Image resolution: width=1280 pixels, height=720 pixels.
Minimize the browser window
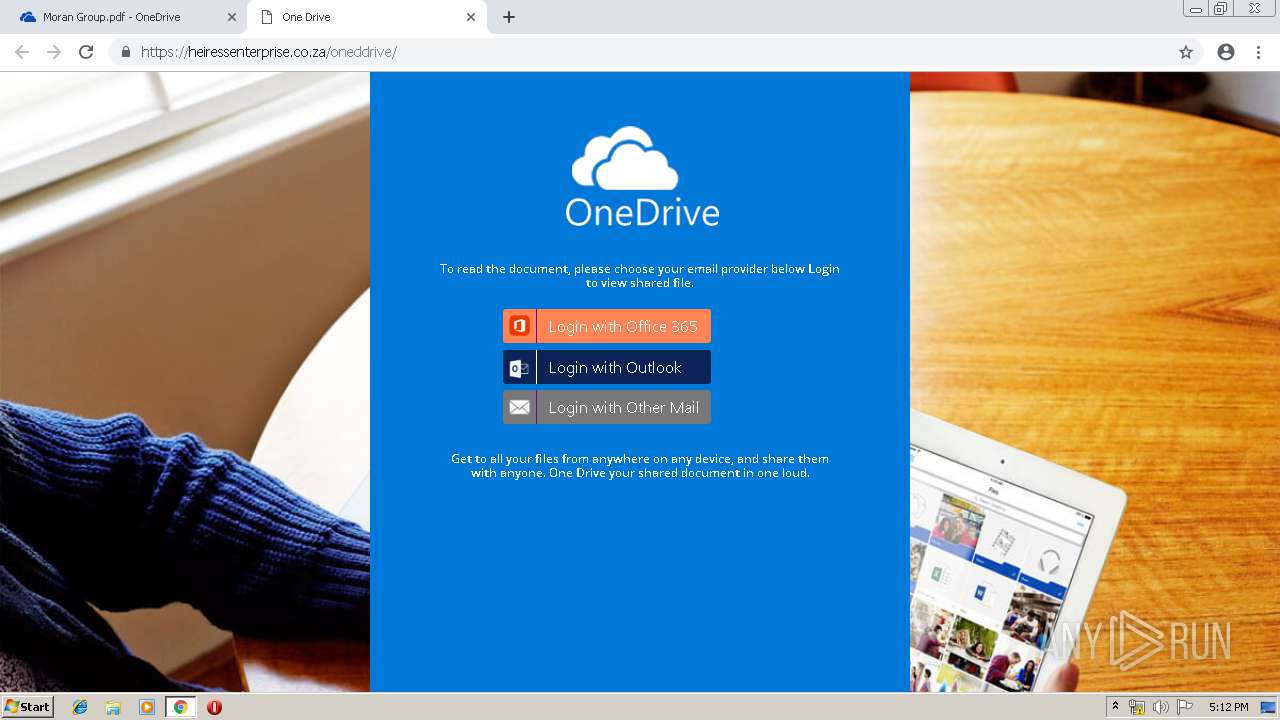click(x=1195, y=9)
